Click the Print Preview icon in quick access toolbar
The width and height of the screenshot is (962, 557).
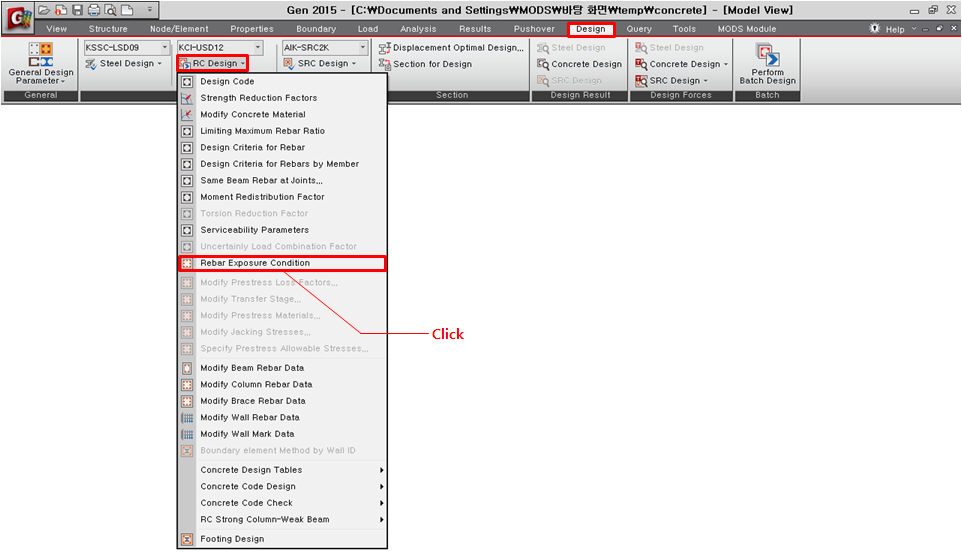110,10
